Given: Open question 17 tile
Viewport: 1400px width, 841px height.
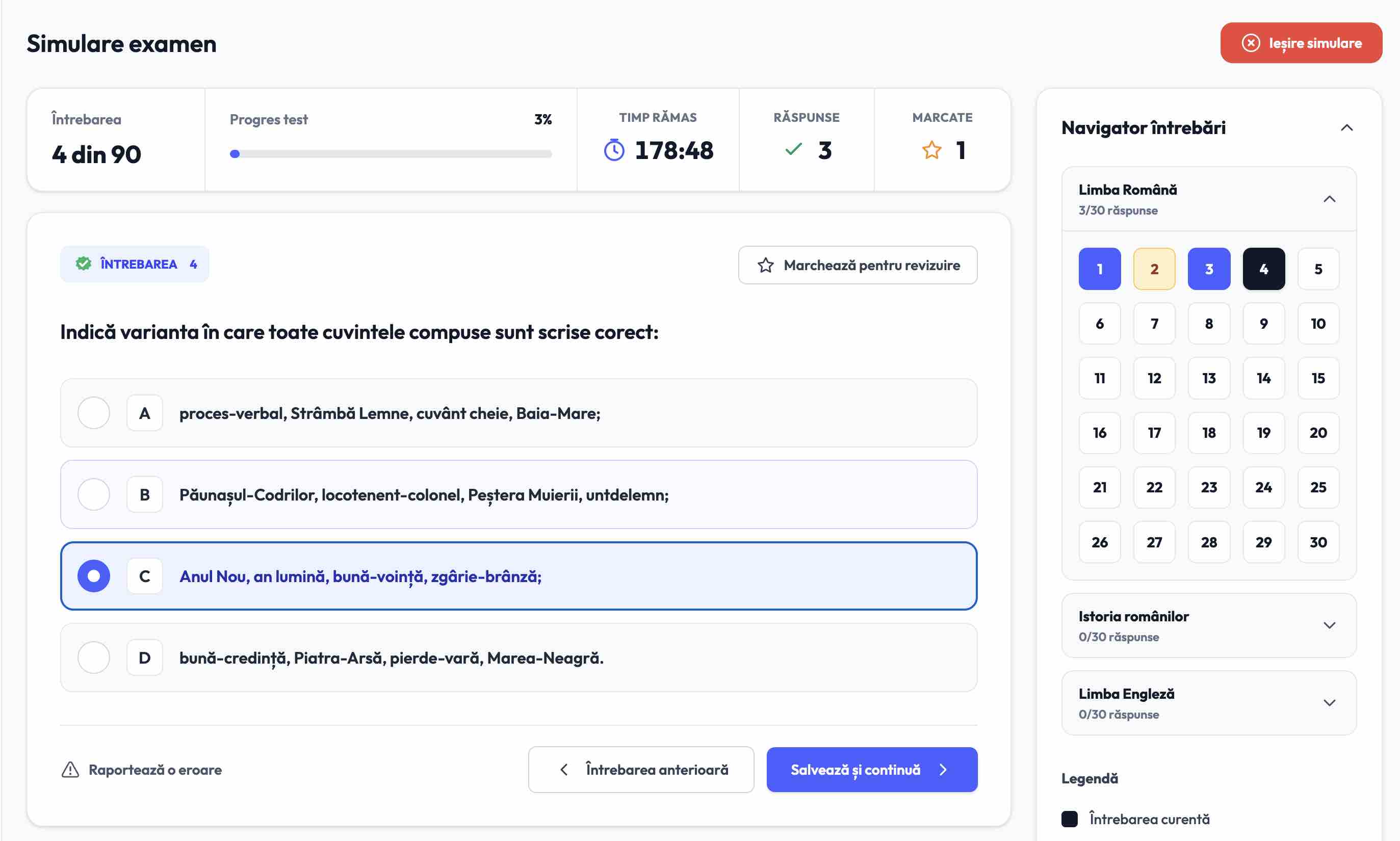Looking at the screenshot, I should pyautogui.click(x=1154, y=433).
